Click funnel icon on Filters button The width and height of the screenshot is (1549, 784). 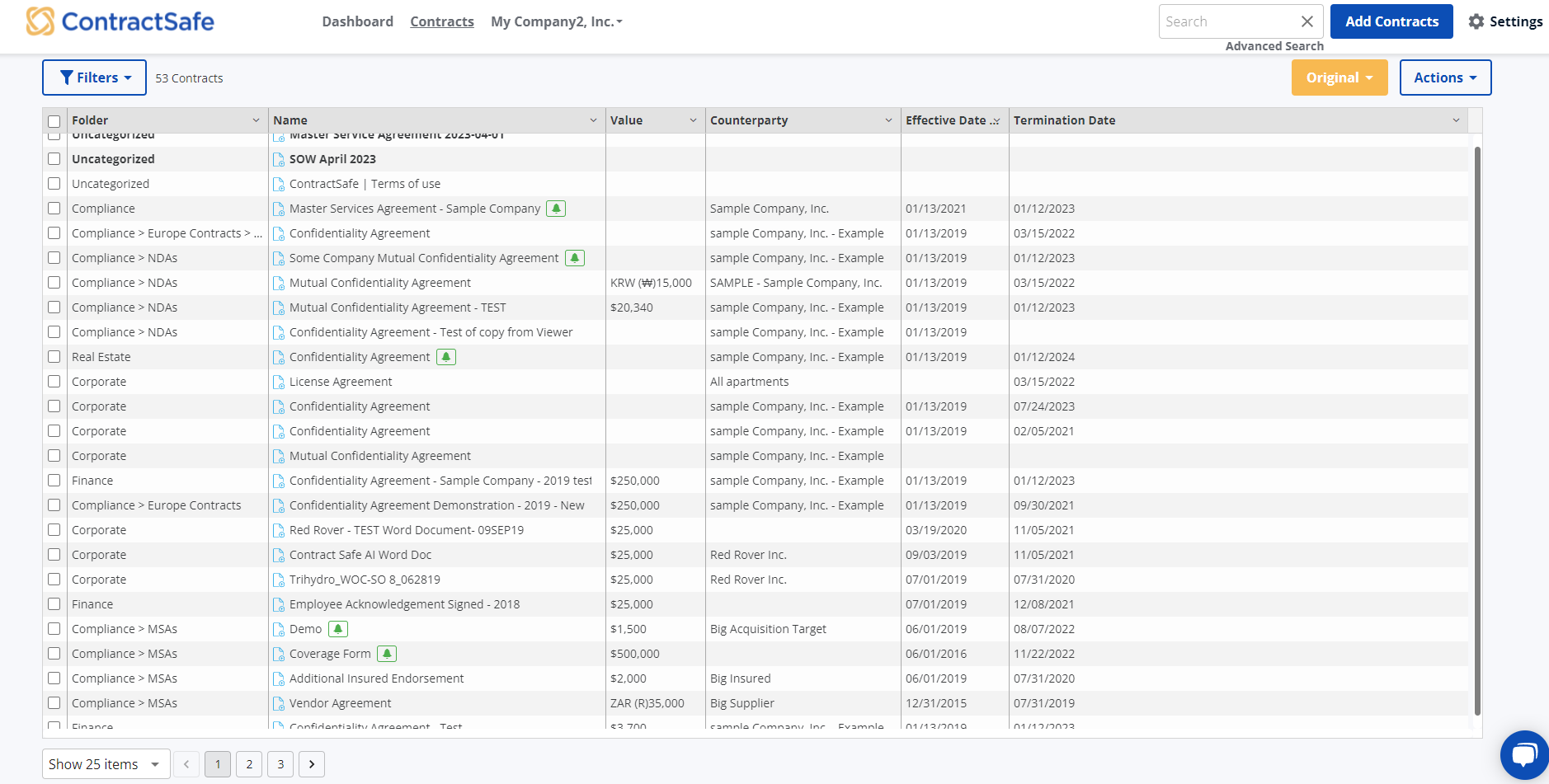(x=67, y=77)
